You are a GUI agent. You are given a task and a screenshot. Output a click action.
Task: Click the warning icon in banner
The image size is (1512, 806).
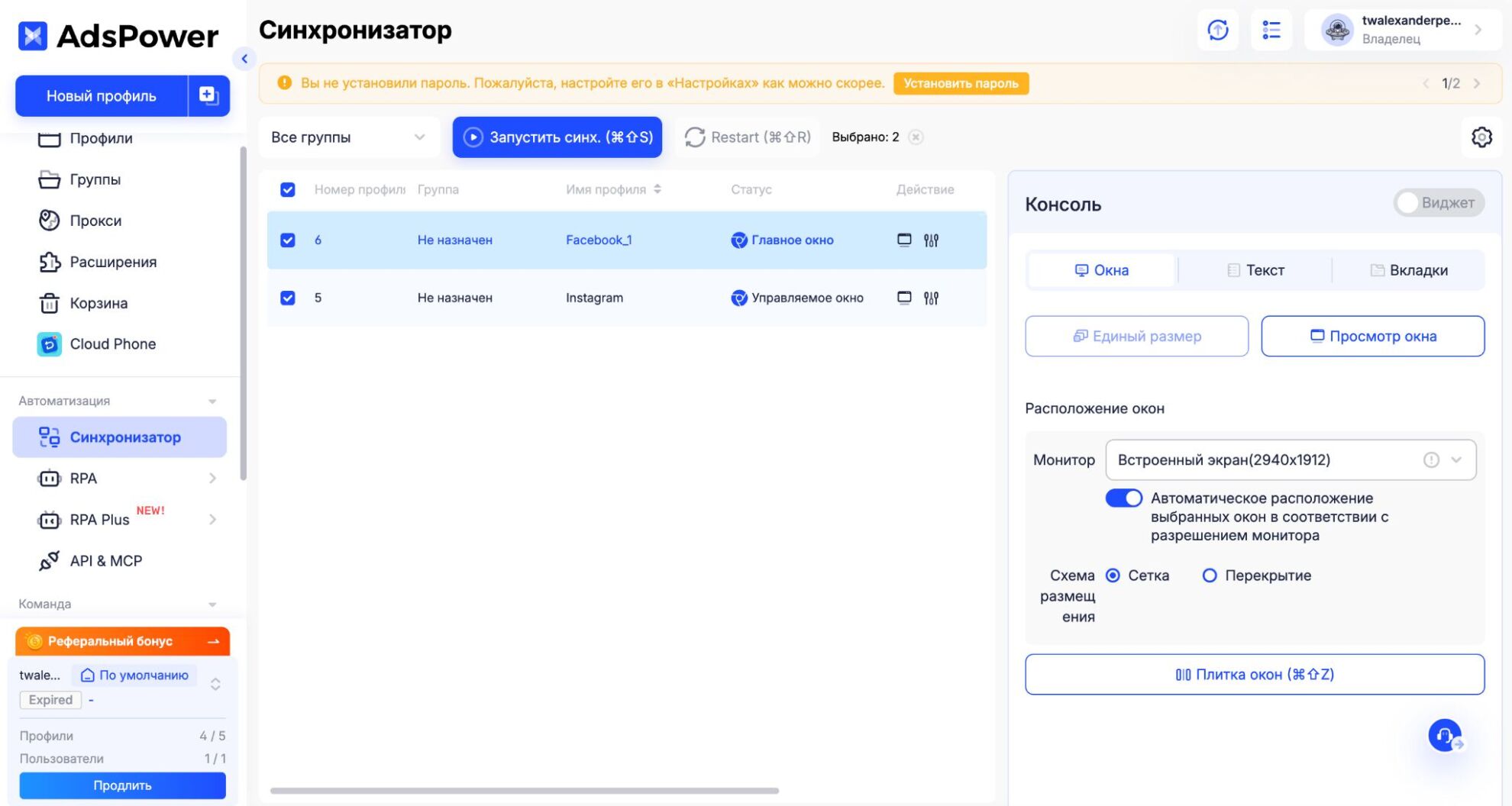[284, 82]
